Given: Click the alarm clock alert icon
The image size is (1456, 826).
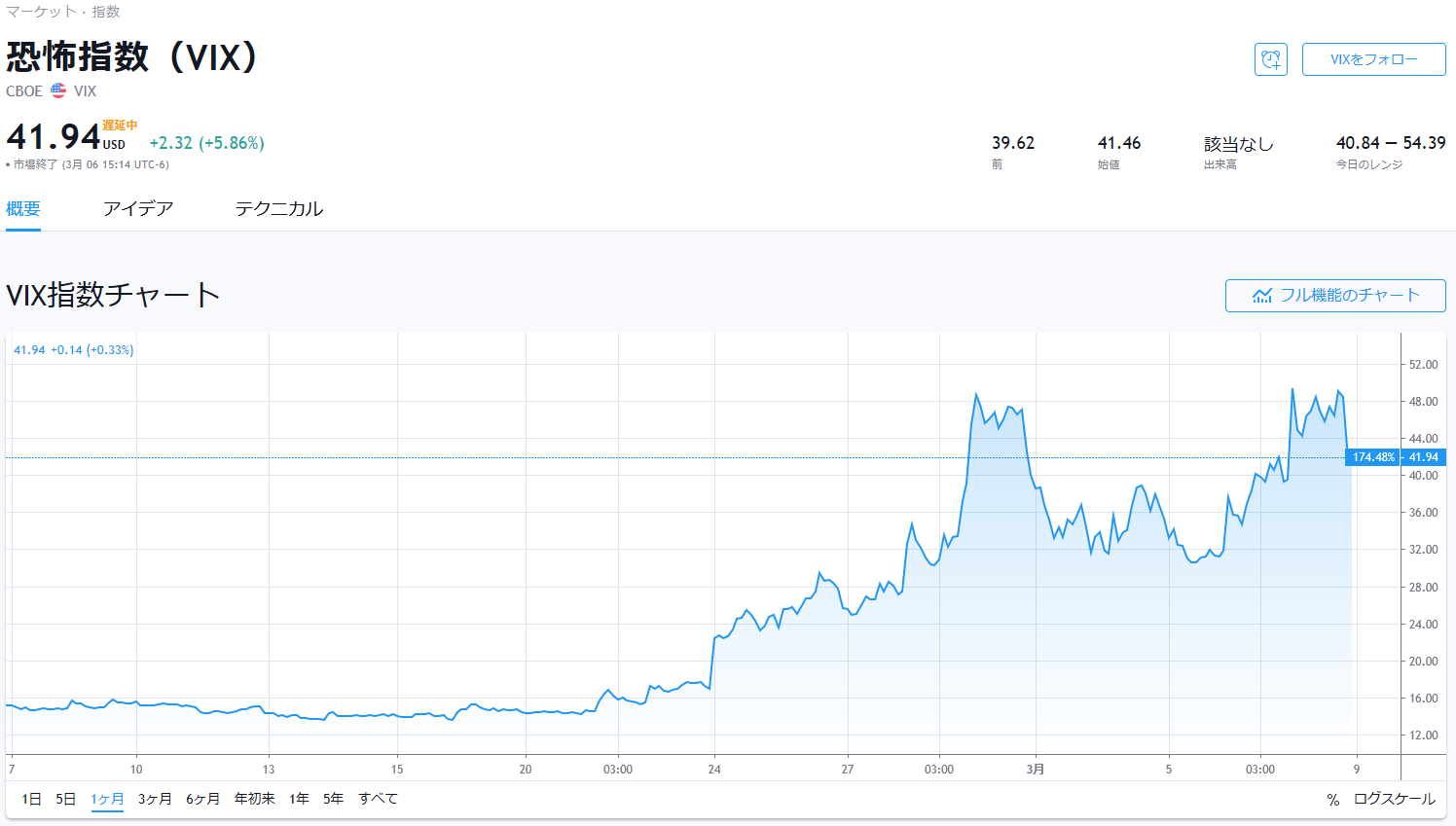Looking at the screenshot, I should (1270, 59).
